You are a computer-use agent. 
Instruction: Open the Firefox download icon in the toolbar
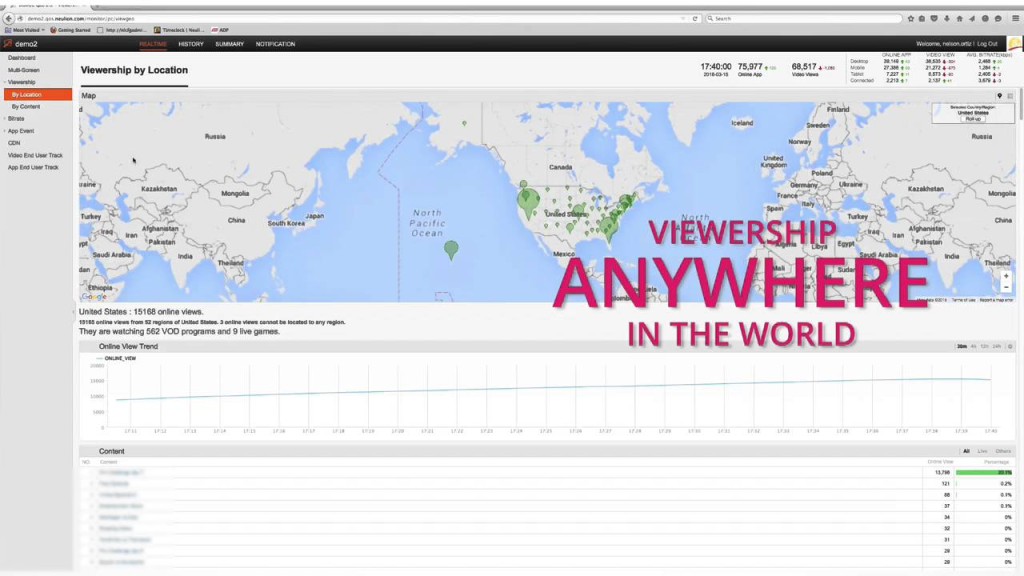[947, 17]
